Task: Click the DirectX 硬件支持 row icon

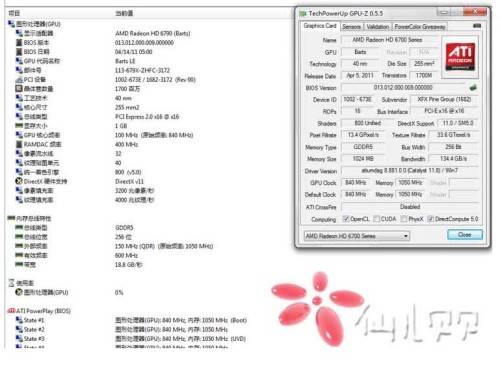Action: (x=19, y=181)
